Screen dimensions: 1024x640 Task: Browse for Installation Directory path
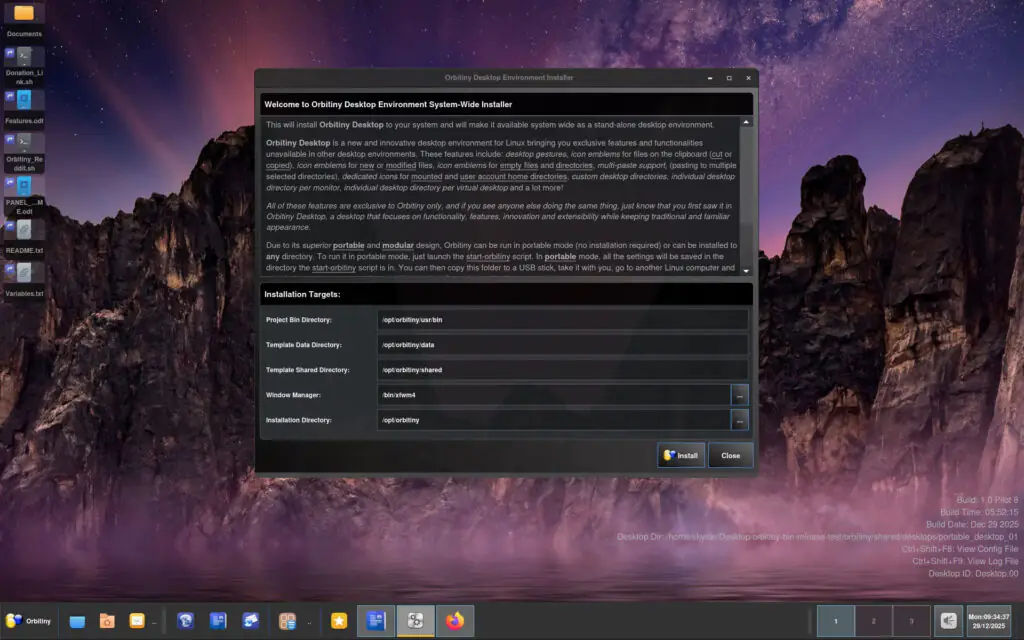point(740,421)
